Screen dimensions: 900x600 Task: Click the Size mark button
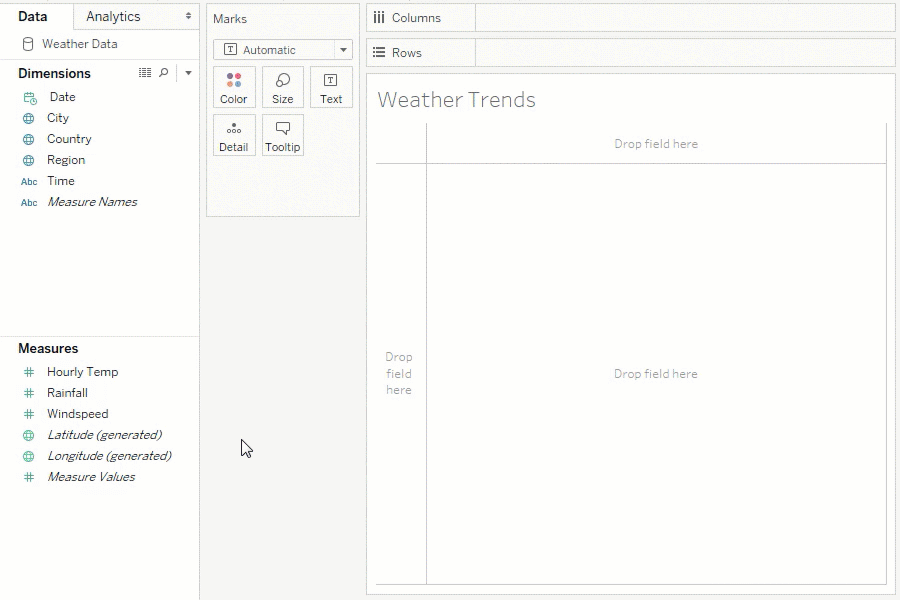tap(282, 87)
